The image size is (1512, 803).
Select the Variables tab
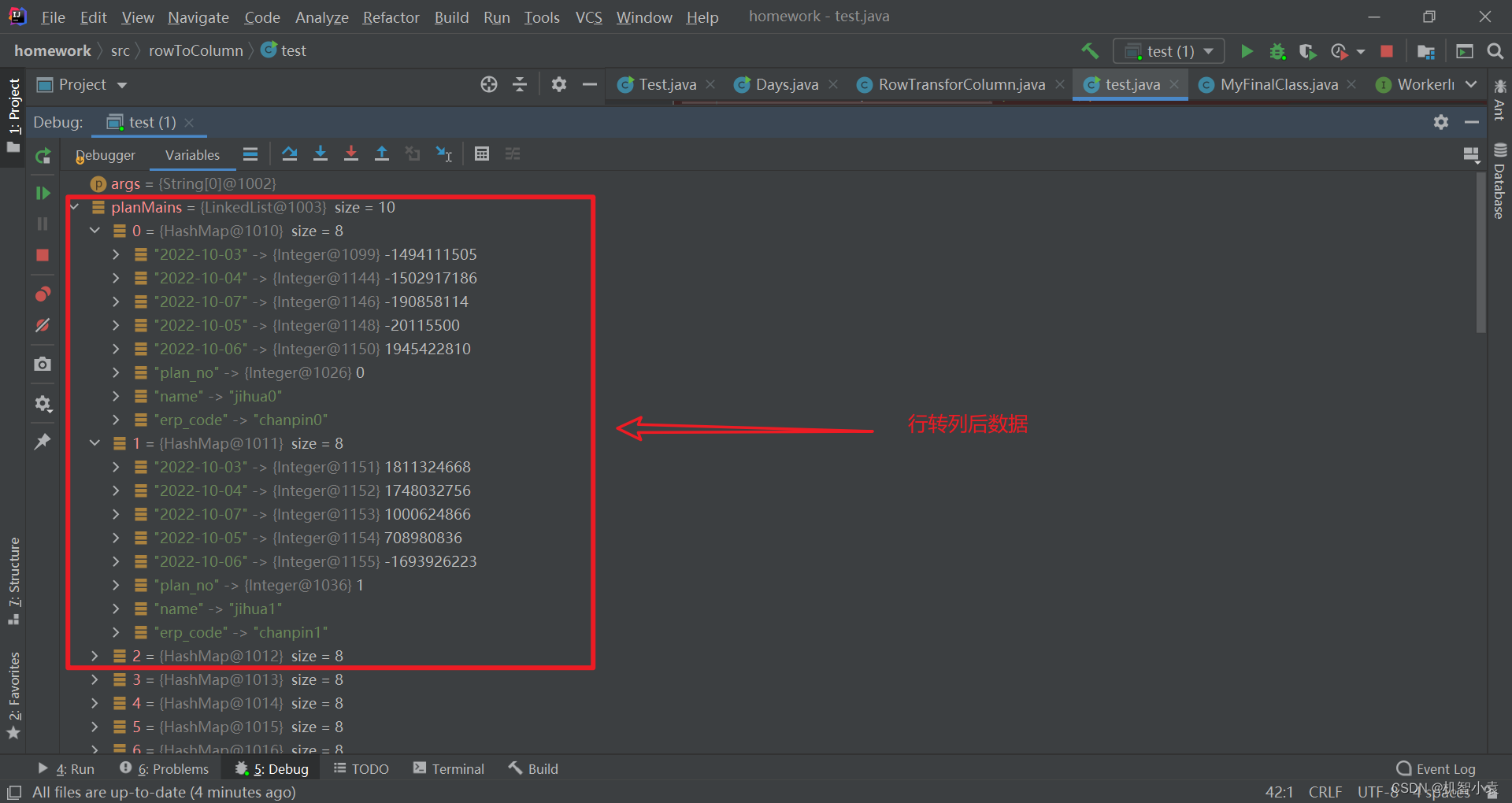[192, 155]
